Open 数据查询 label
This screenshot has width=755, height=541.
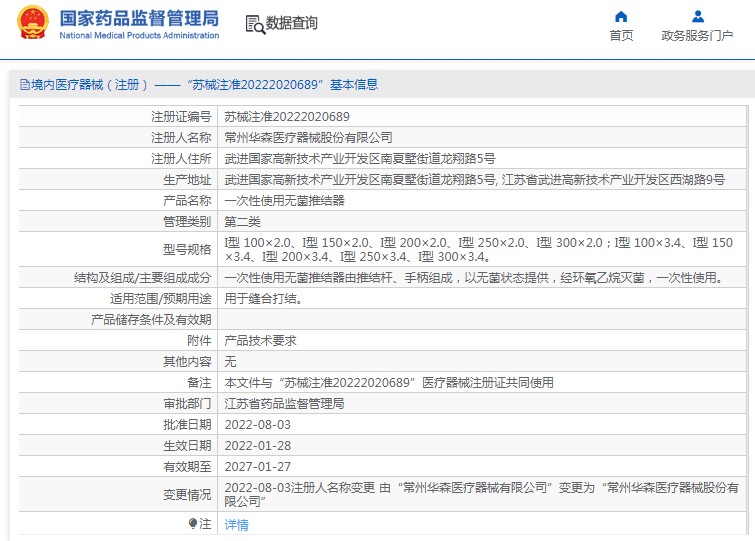pos(292,23)
